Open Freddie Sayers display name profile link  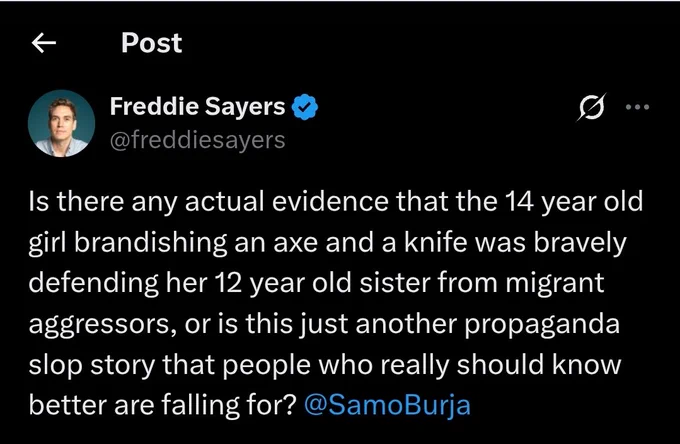pos(198,106)
